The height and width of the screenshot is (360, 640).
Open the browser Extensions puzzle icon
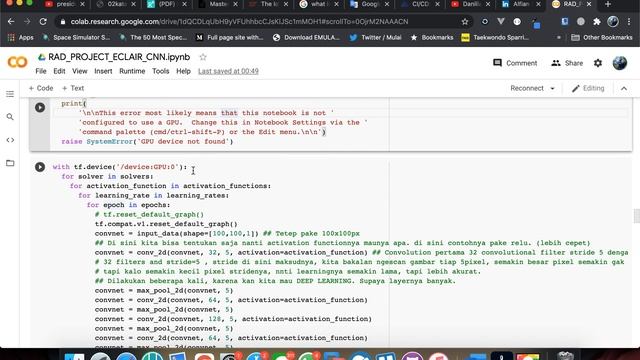pyautogui.click(x=597, y=22)
